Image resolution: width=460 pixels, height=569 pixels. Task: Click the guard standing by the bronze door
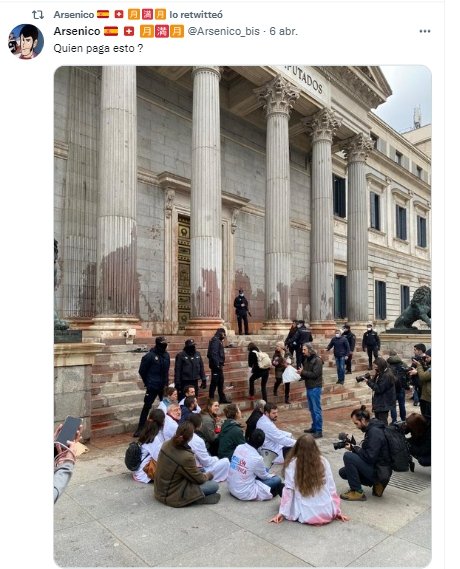[x=242, y=311]
